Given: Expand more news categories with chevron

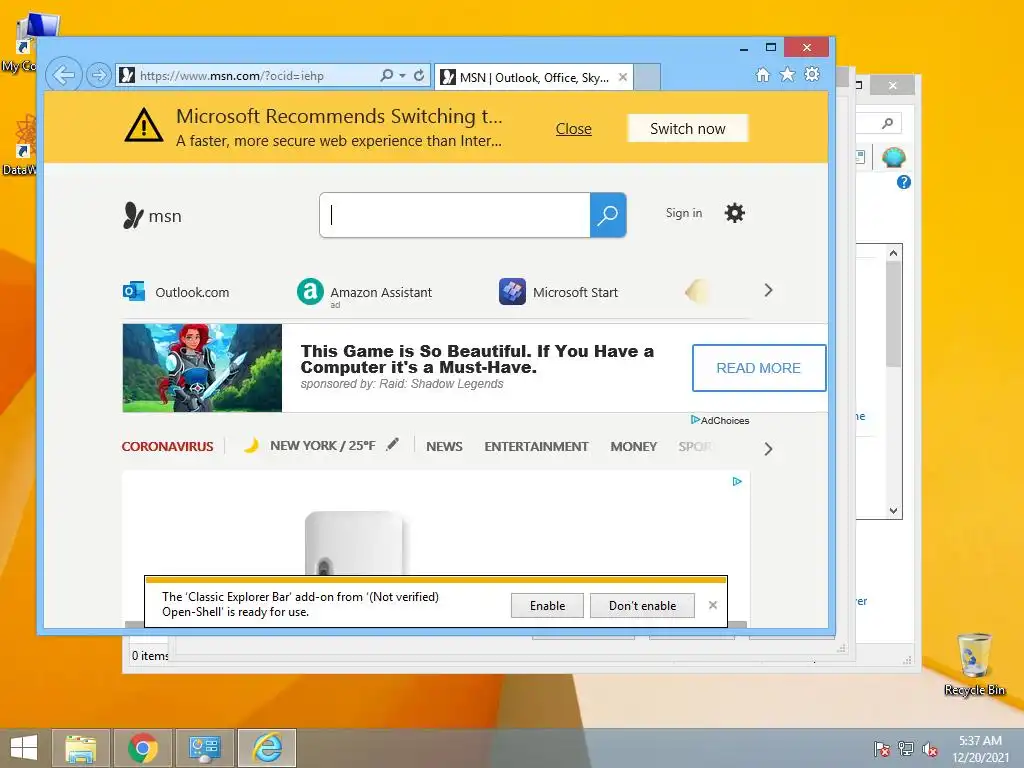Looking at the screenshot, I should click(x=769, y=449).
